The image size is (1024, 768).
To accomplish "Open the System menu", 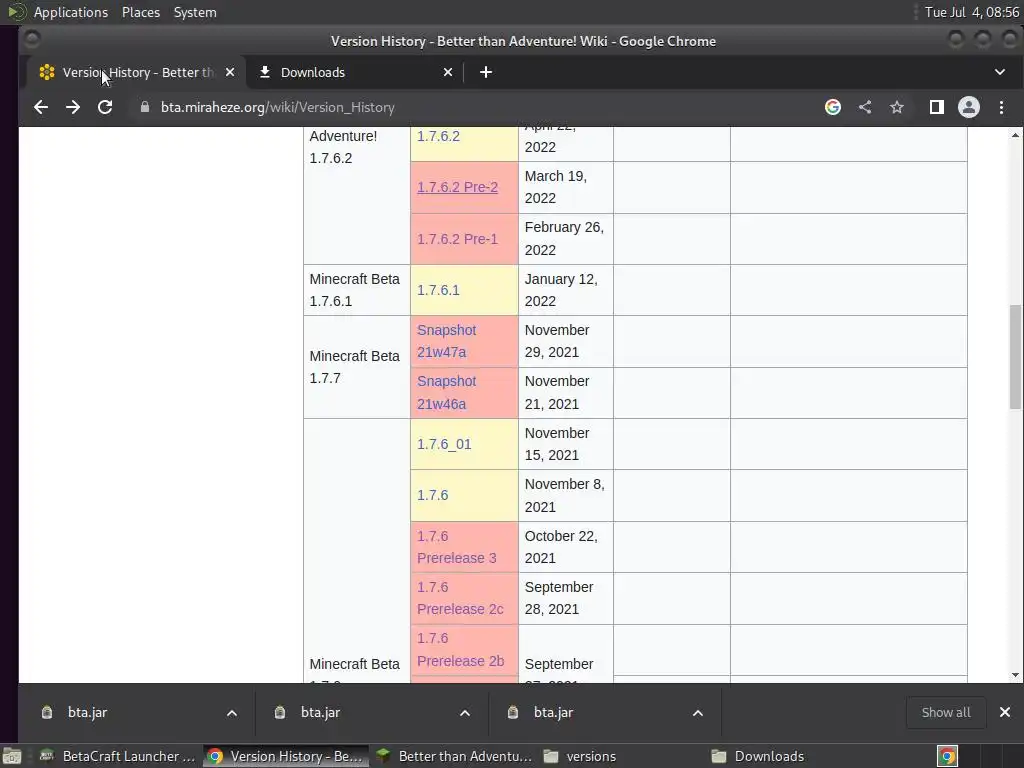I will (195, 12).
